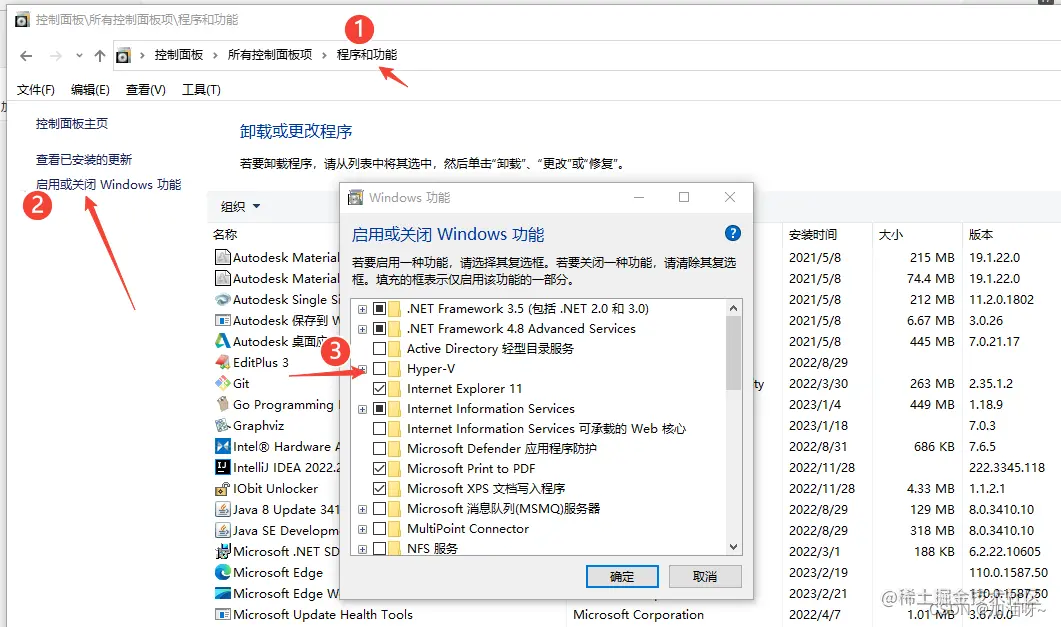Enable the Microsoft Defender application guard checkbox
The width and height of the screenshot is (1061, 627).
click(x=380, y=448)
